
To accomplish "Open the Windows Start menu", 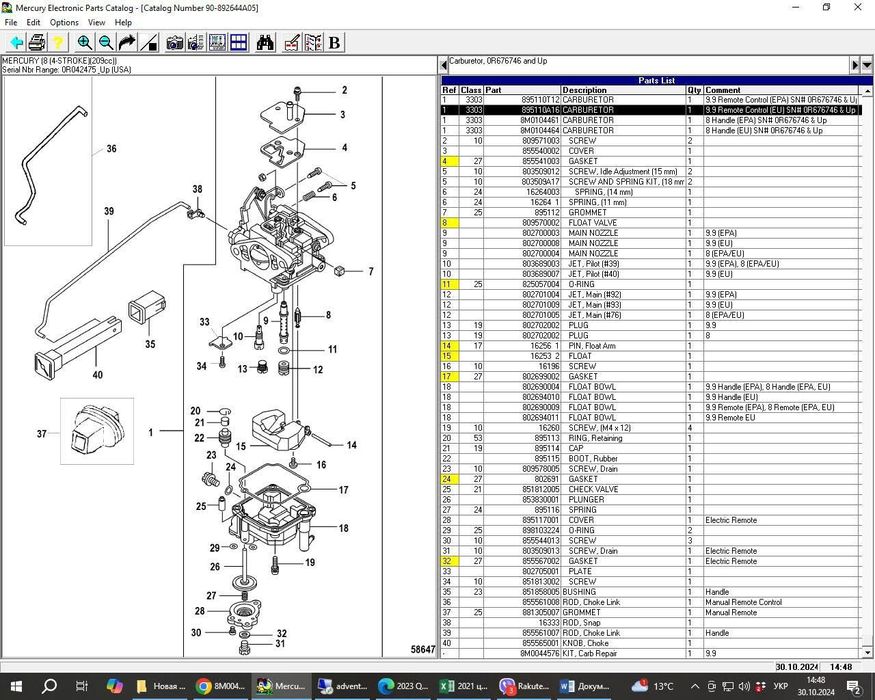I will (16, 686).
